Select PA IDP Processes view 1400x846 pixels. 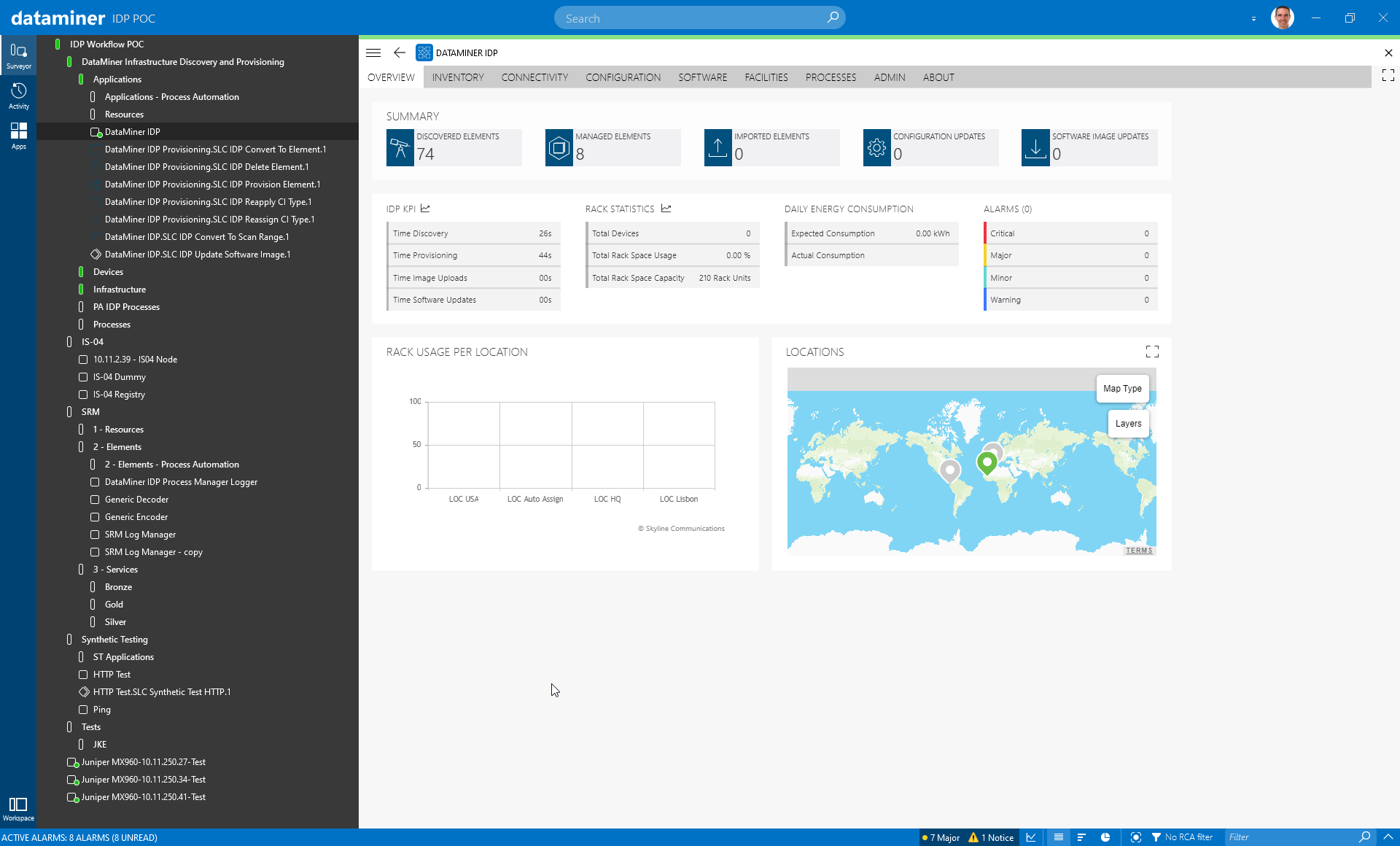[126, 307]
